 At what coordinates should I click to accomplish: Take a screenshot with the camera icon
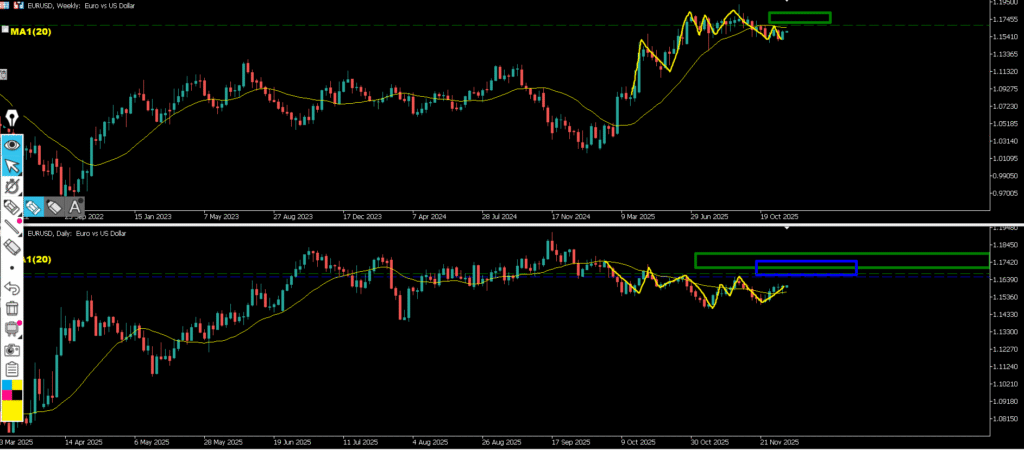pyautogui.click(x=12, y=350)
